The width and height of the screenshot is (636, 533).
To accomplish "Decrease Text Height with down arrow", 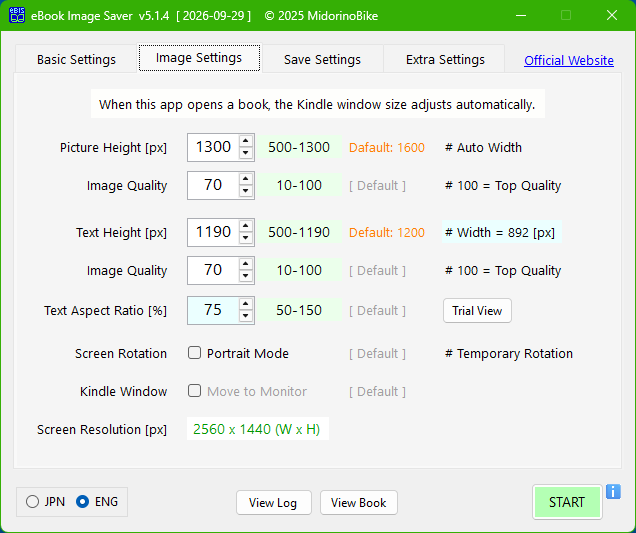I will tap(246, 238).
